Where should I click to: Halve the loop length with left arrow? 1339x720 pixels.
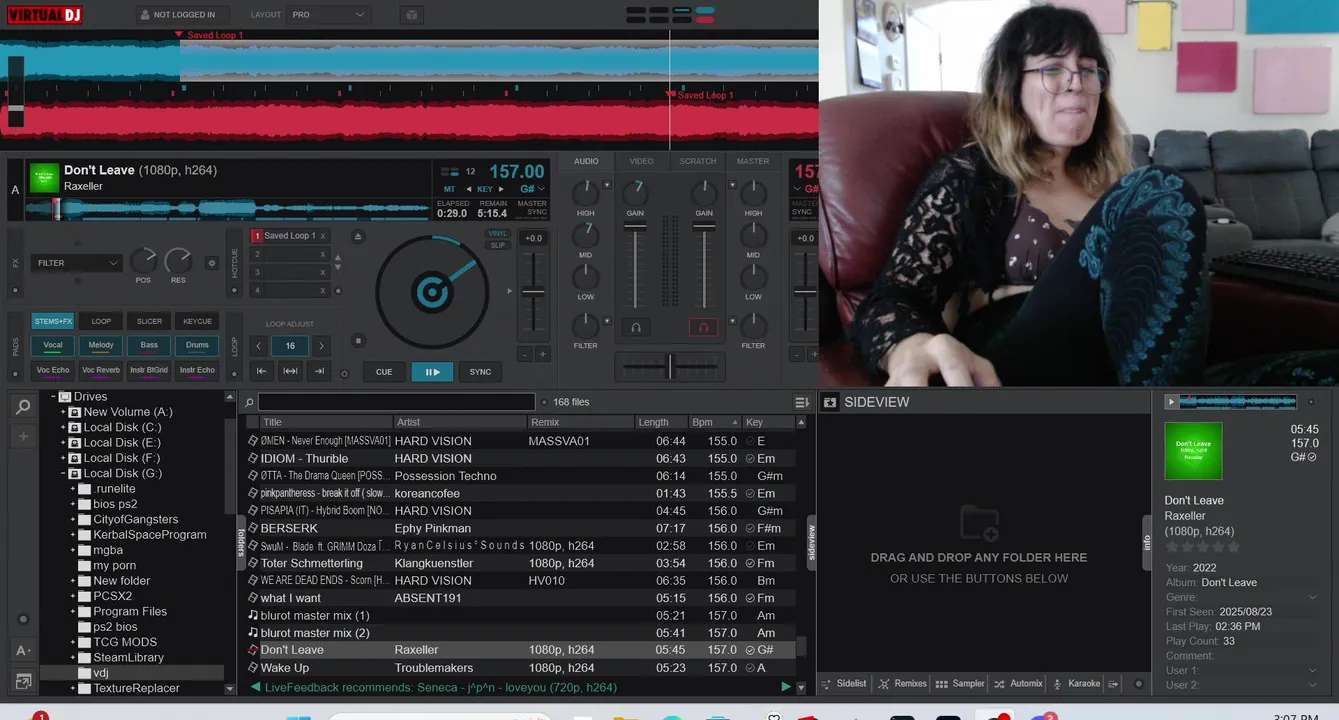pyautogui.click(x=259, y=346)
